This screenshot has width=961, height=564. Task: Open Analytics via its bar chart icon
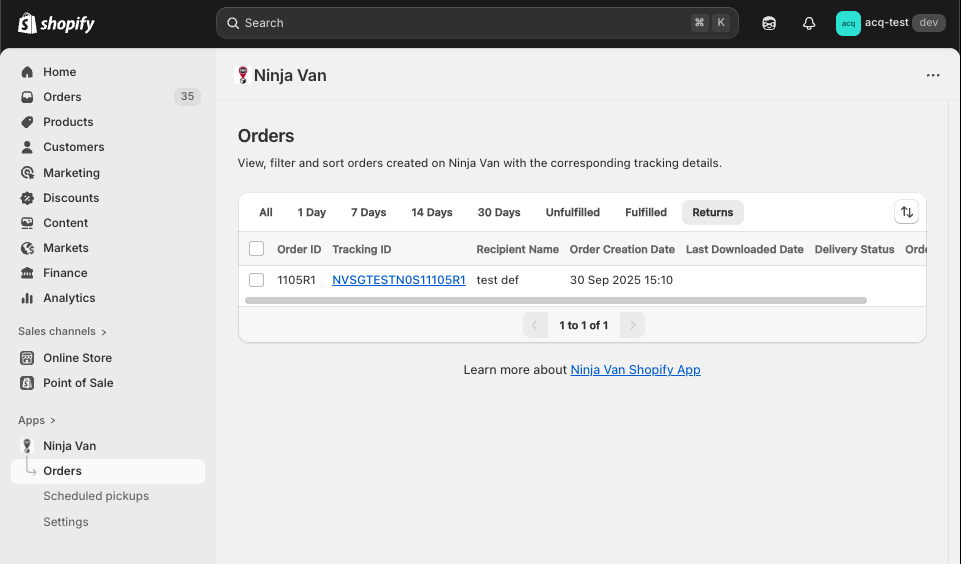click(x=27, y=298)
